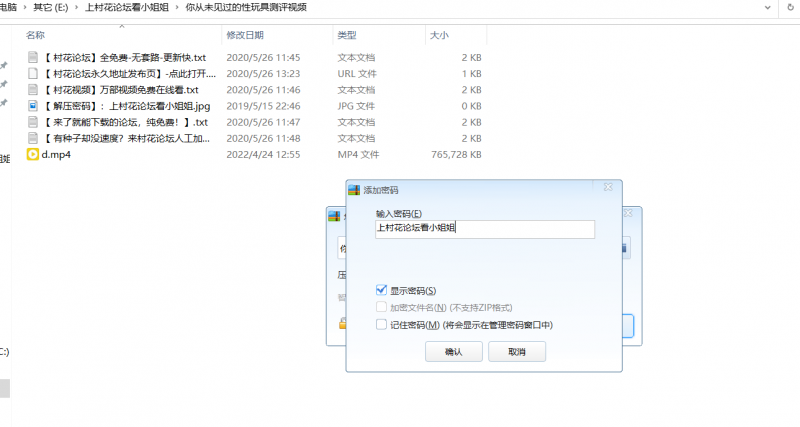Viewport: 800px width, 427px height.
Task: Select the JPG image file icon
Action: pos(32,105)
